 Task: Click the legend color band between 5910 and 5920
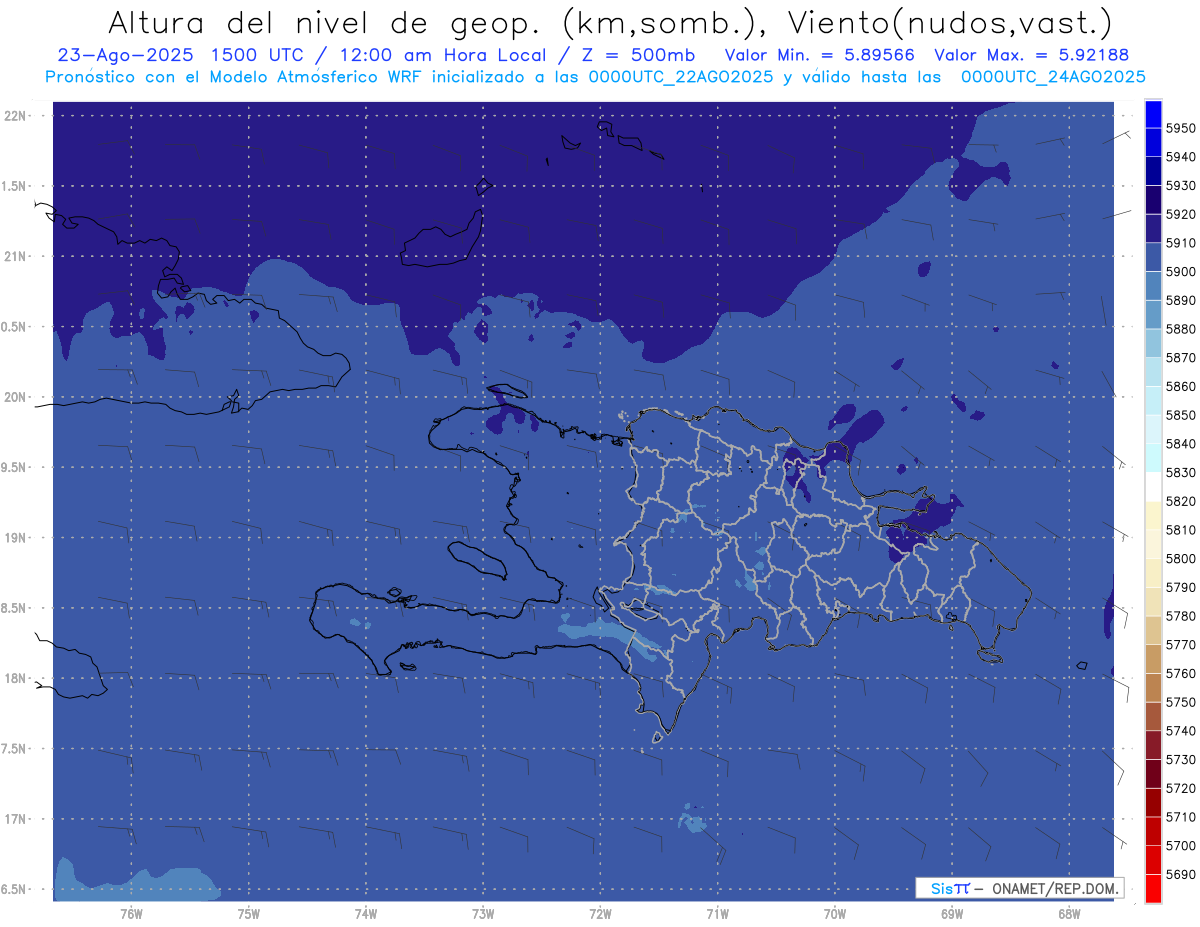(x=1153, y=229)
